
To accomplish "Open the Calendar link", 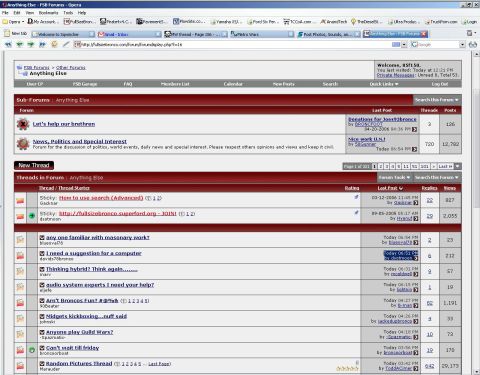I will click(x=233, y=84).
